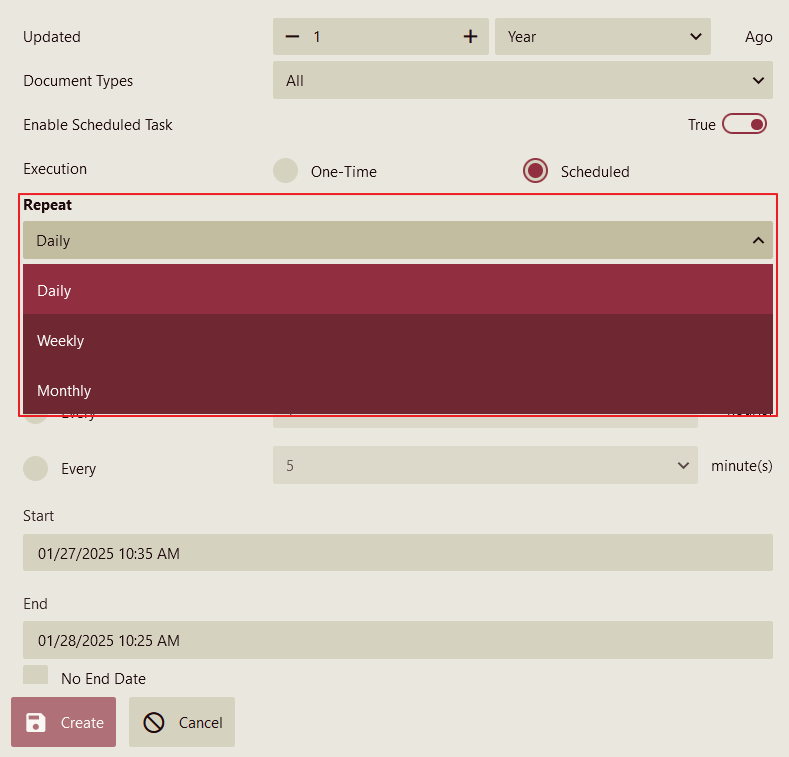
Task: Choose Weekly from the Repeat list
Action: [x=397, y=341]
